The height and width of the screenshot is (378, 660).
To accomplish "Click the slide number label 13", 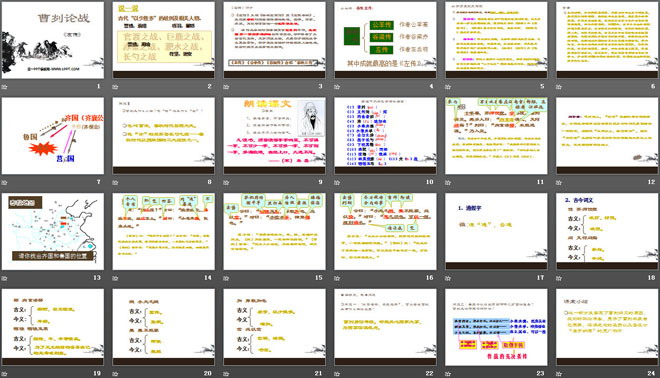I will [97, 278].
